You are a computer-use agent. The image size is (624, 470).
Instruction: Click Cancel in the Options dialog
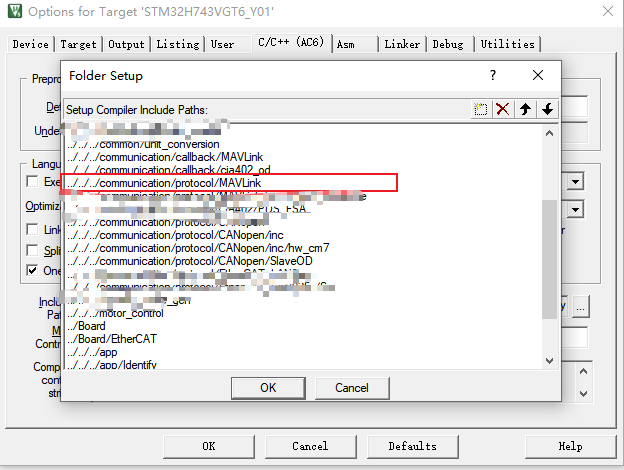(x=310, y=447)
